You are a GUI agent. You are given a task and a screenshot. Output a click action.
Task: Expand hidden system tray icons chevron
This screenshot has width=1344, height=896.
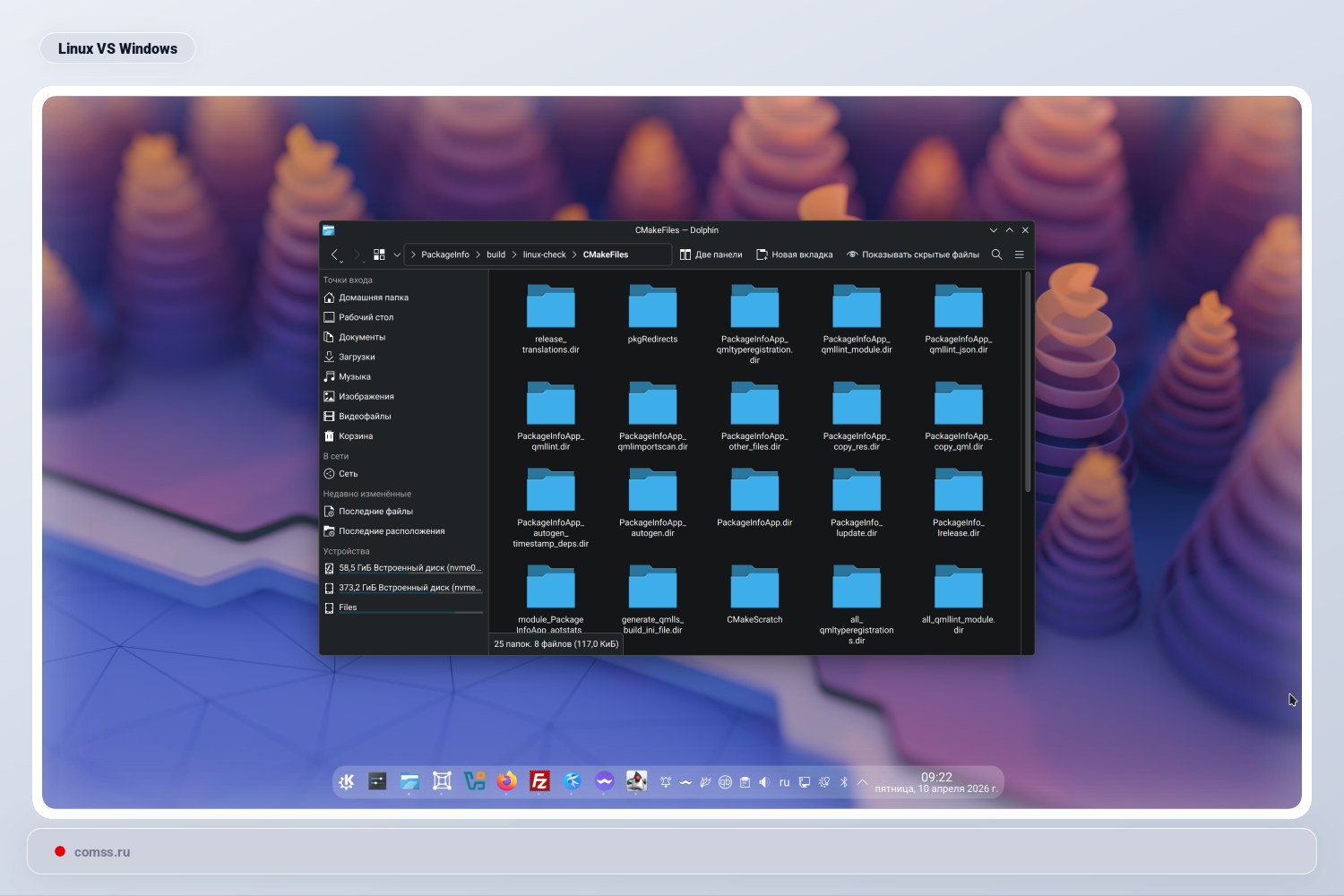click(862, 781)
